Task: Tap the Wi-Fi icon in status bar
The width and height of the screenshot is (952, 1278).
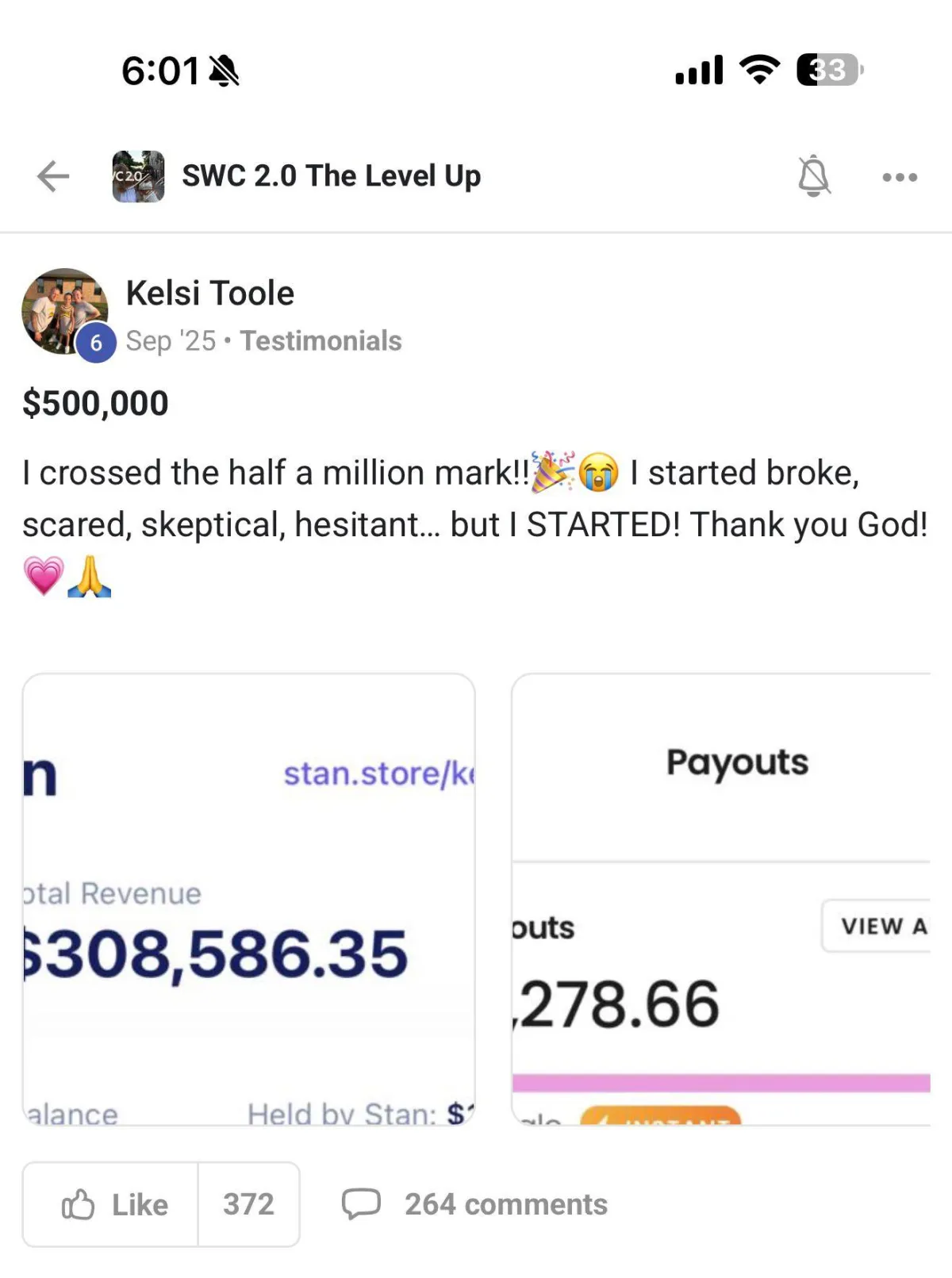Action: 759,70
